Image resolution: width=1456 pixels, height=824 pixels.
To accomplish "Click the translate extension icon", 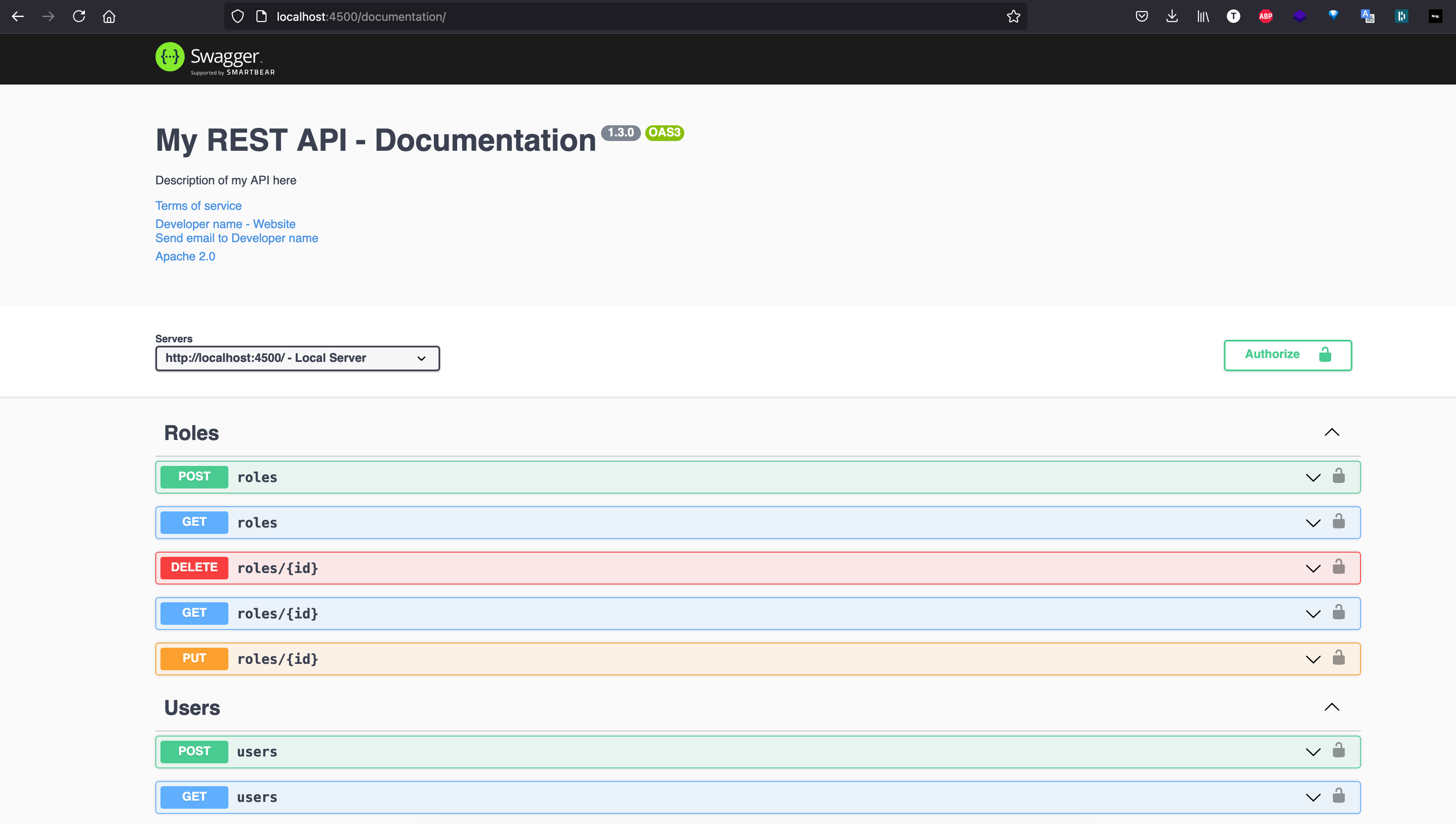I will (1367, 16).
